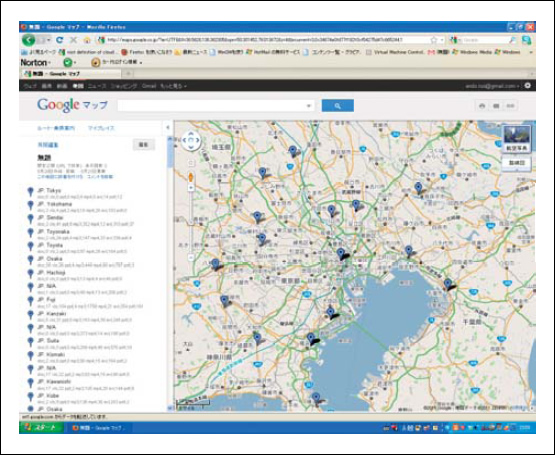
Task: Open Firefox home page icon
Action: [x=87, y=40]
